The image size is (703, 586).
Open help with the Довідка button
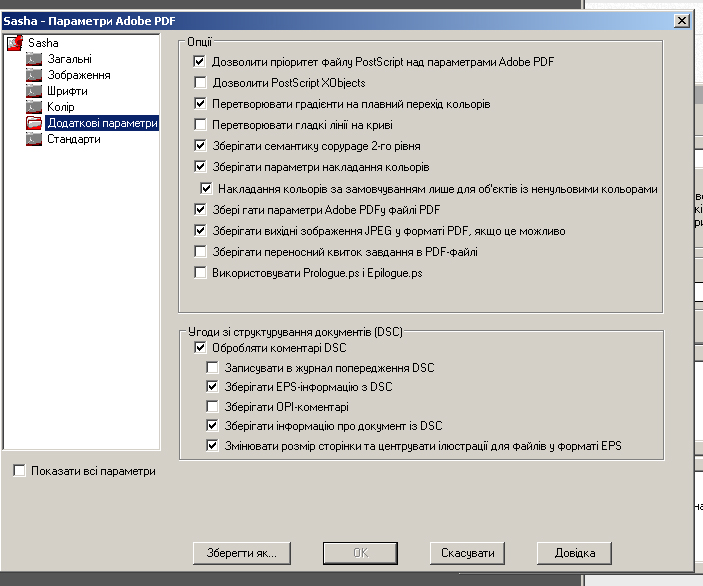(x=574, y=553)
